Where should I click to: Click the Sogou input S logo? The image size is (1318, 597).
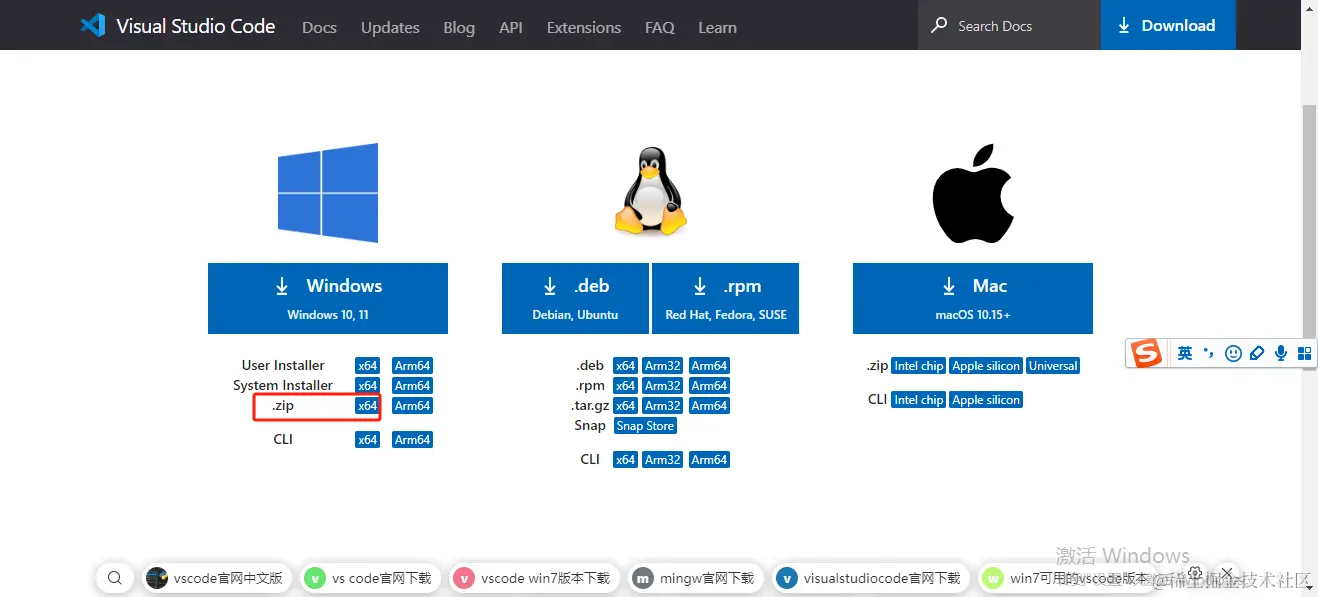[x=1147, y=353]
